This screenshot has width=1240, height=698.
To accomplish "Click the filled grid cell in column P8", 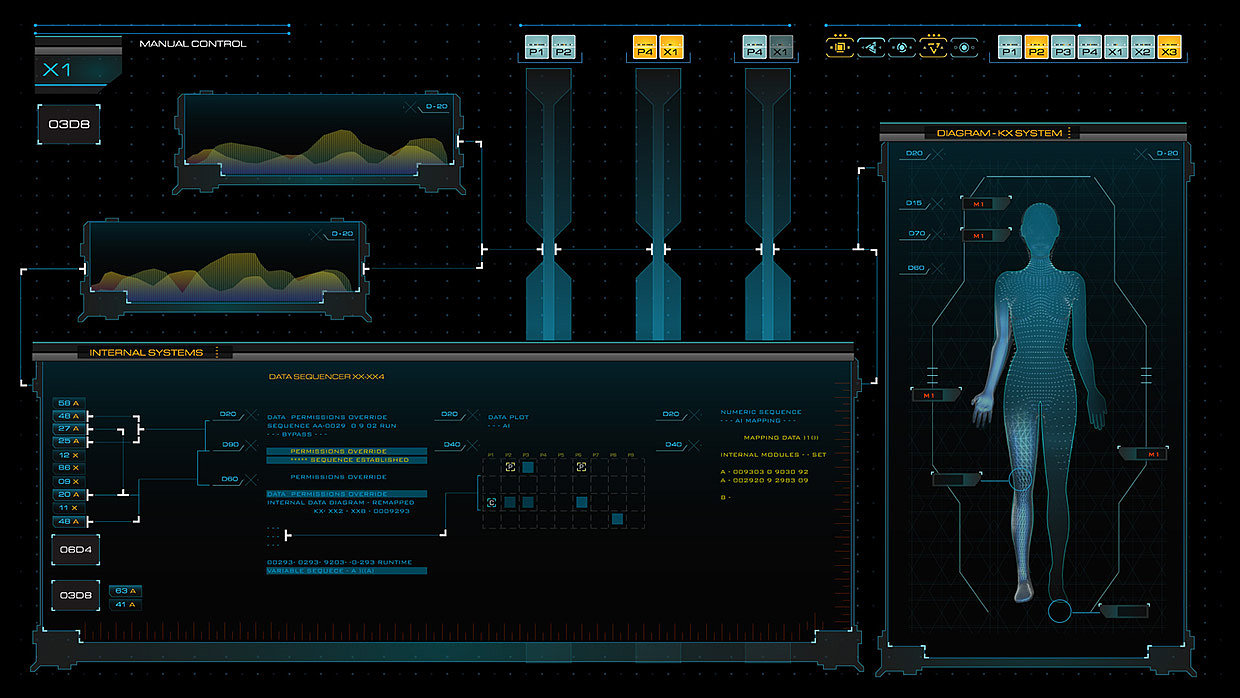I will tap(617, 519).
